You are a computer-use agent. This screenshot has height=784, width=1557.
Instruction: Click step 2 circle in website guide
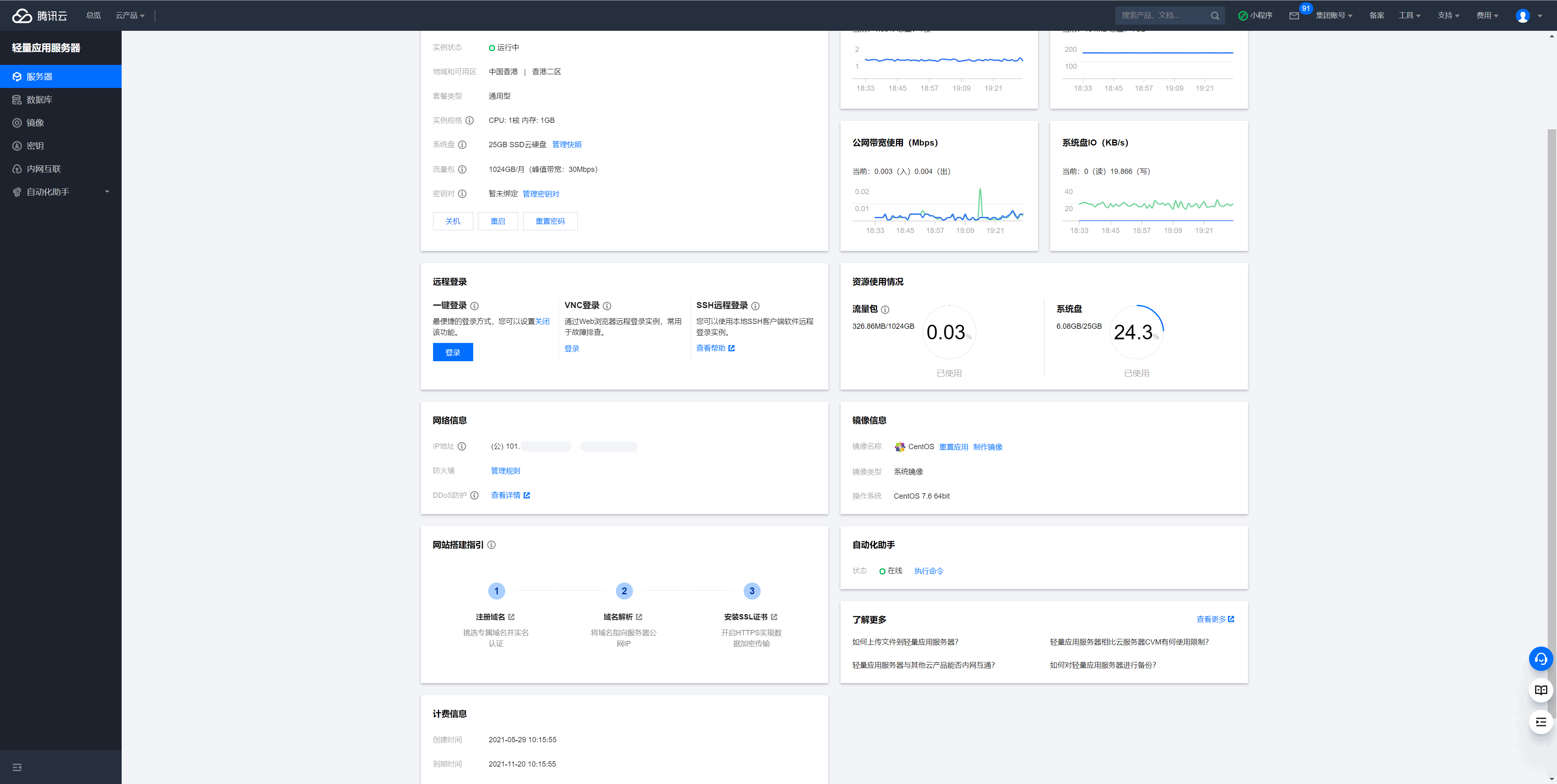[x=624, y=591]
